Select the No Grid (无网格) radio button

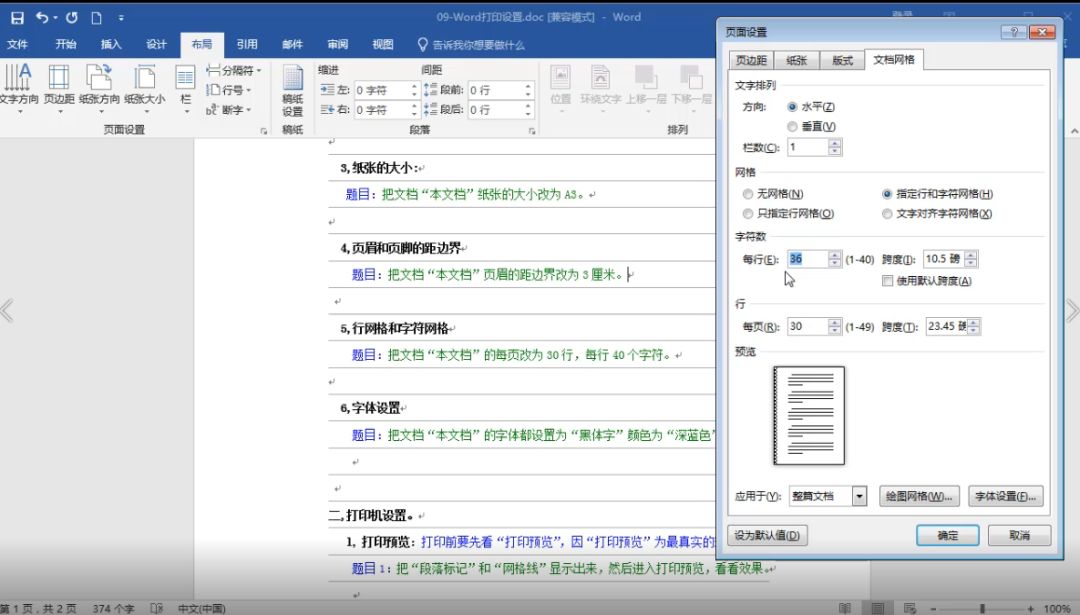(749, 194)
